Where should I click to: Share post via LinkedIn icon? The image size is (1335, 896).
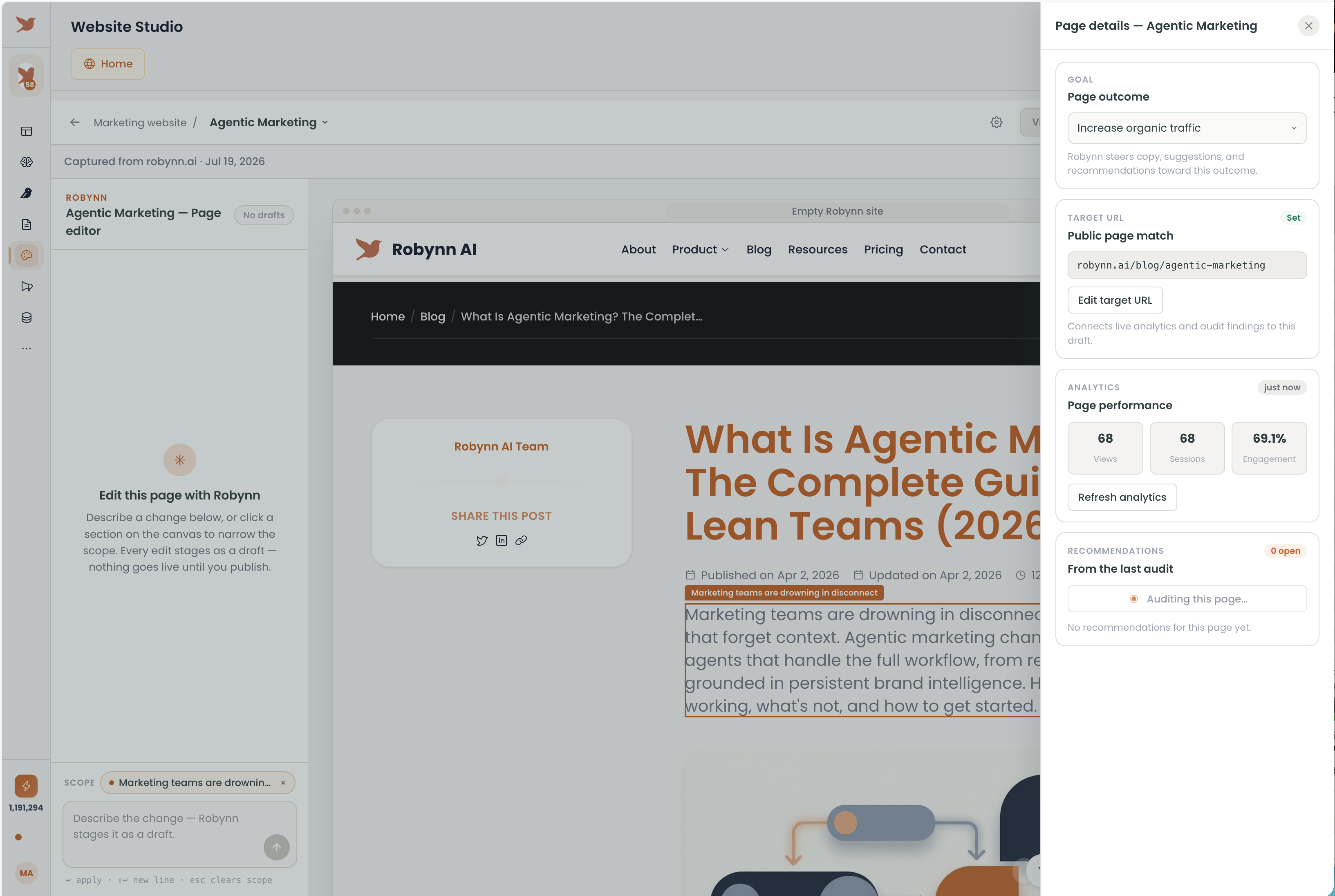[502, 540]
